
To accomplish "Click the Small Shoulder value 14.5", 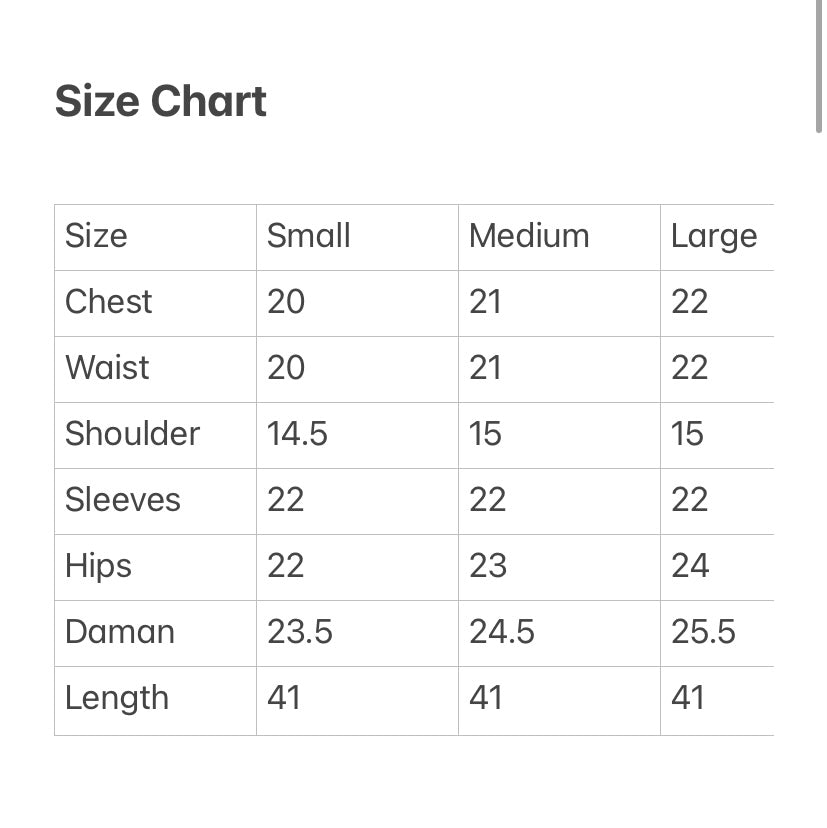I will (297, 434).
